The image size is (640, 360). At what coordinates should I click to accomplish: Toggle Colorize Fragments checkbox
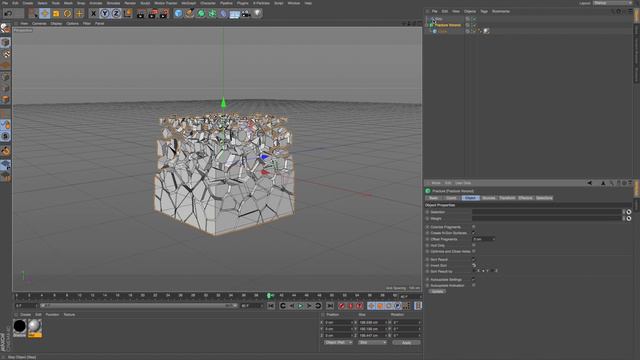point(473,227)
